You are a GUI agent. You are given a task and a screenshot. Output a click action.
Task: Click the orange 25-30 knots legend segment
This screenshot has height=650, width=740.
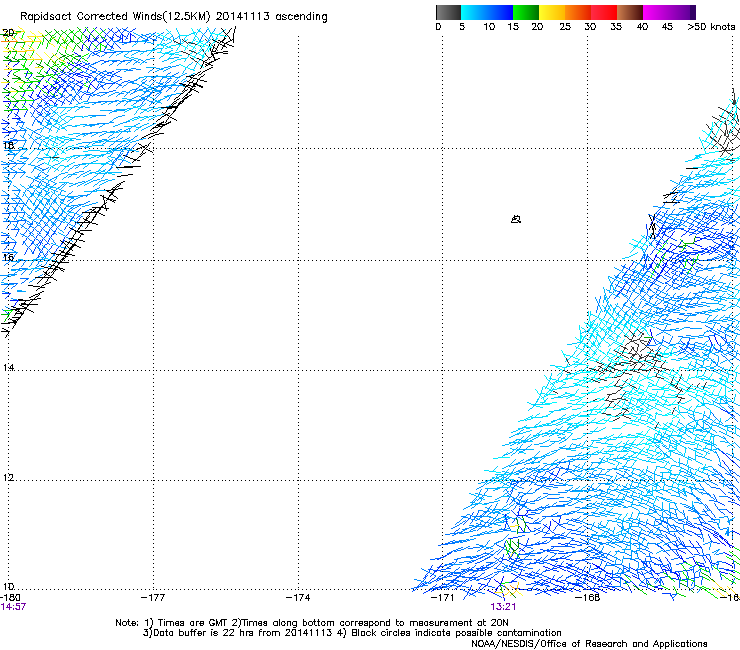pos(578,12)
